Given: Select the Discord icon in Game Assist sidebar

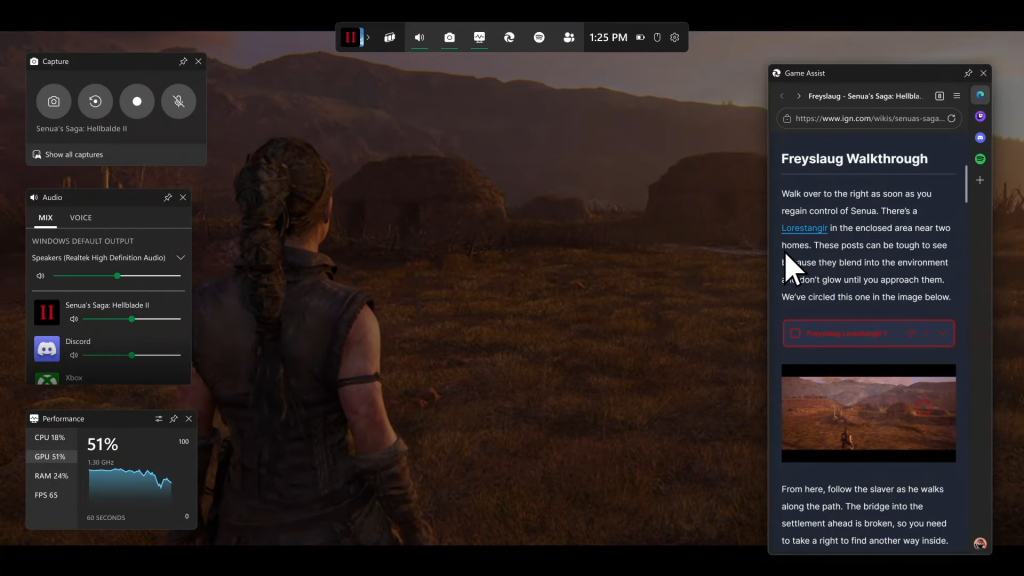Looking at the screenshot, I should (980, 137).
